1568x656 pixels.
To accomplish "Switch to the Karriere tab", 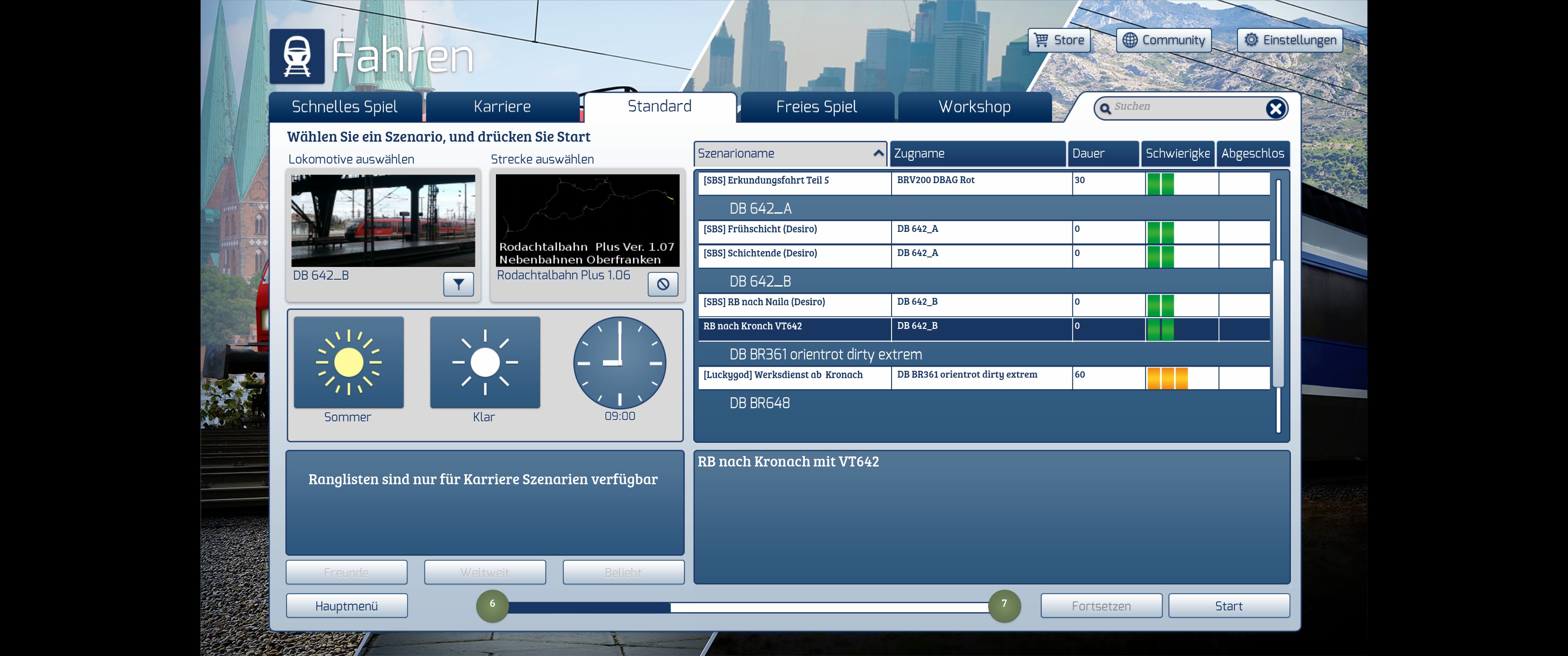I will pos(501,107).
